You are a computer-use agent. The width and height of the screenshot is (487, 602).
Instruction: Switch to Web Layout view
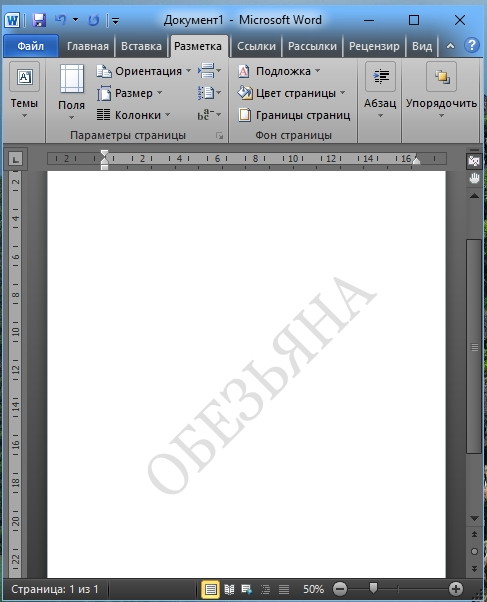[247, 589]
